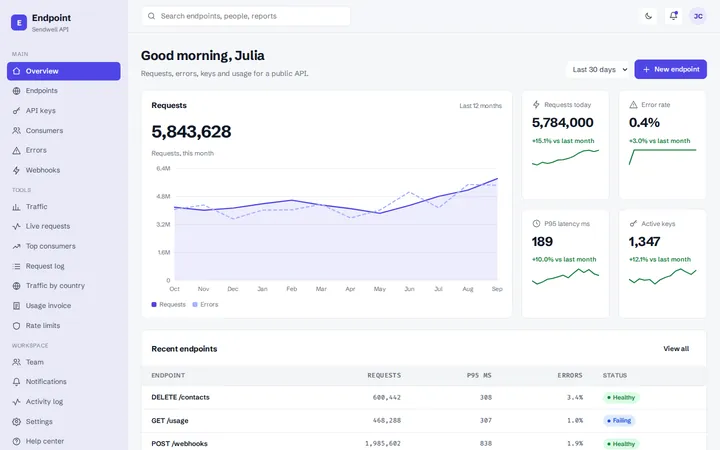Click the 189 latency value
This screenshot has width=720, height=450.
pos(542,242)
